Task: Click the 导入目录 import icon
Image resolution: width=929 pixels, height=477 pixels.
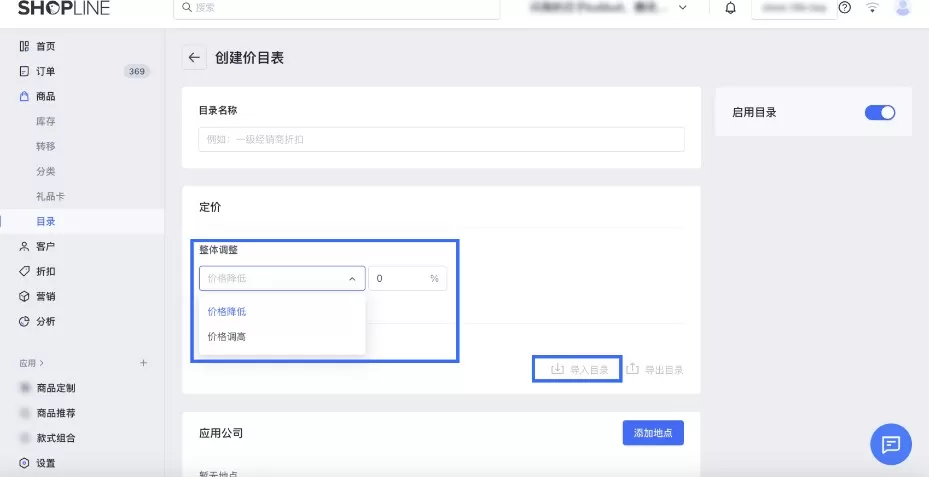Action: (x=557, y=369)
